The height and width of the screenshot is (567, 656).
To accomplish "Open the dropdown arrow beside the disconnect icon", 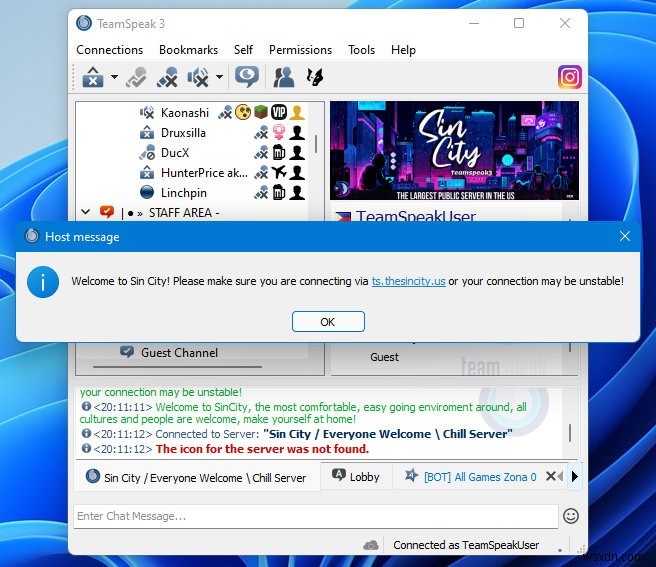I will pos(114,77).
